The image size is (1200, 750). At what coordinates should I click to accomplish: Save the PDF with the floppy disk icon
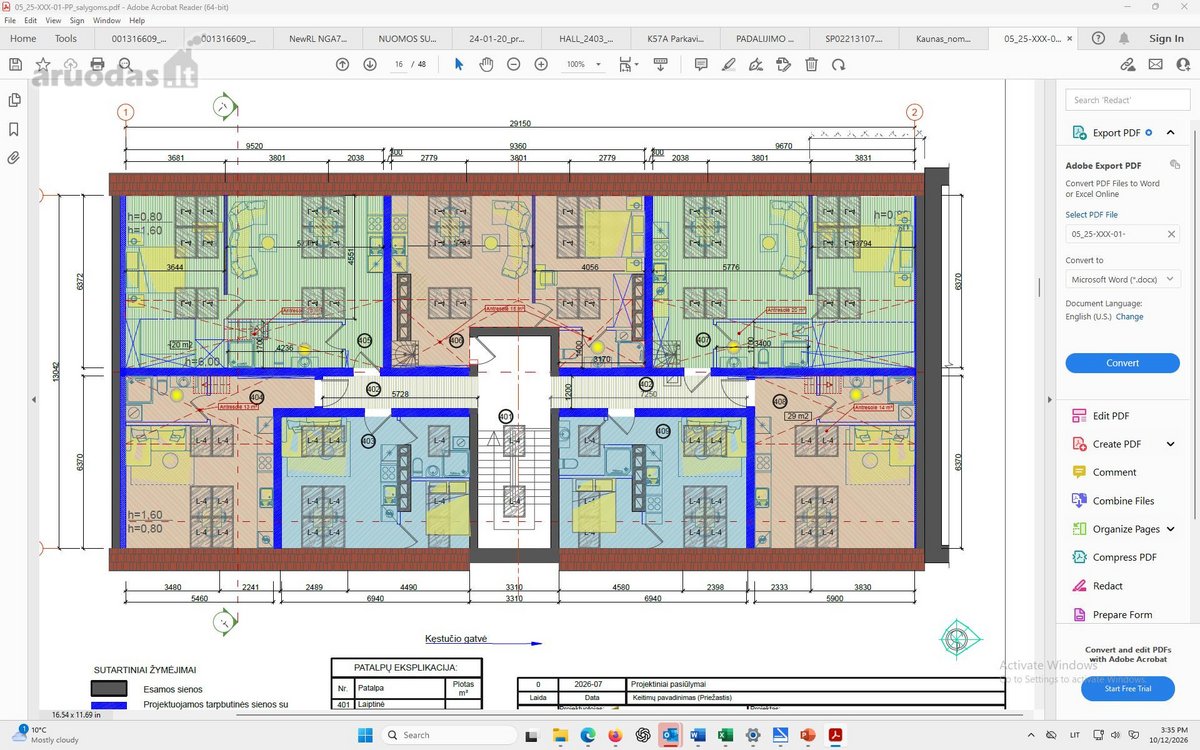[x=15, y=64]
